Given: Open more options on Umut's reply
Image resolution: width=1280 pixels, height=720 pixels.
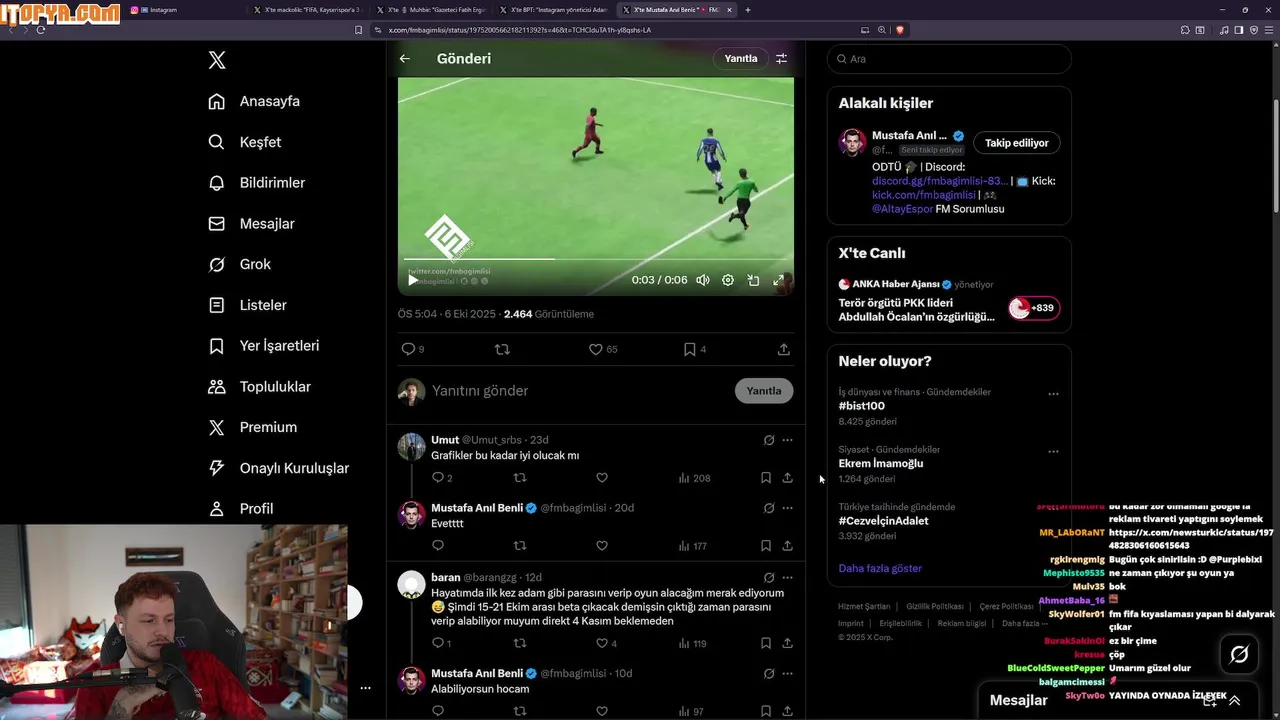Looking at the screenshot, I should pyautogui.click(x=787, y=440).
